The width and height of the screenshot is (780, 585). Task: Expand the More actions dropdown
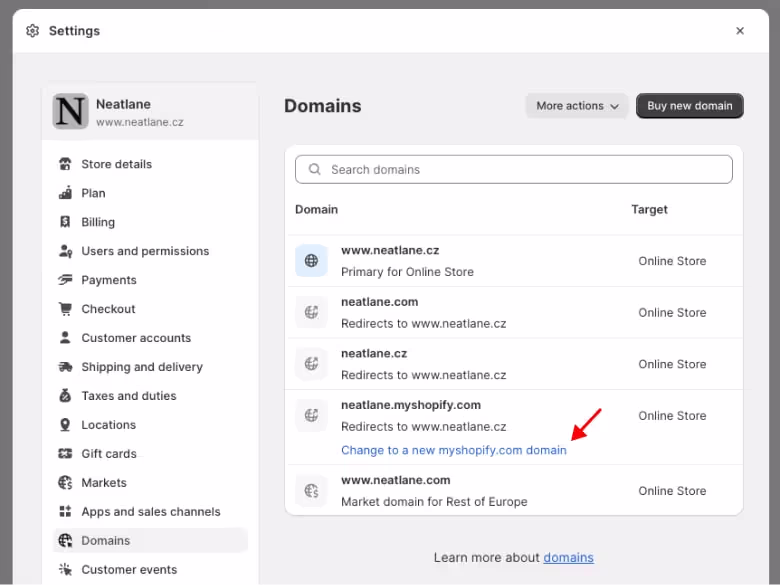[577, 106]
